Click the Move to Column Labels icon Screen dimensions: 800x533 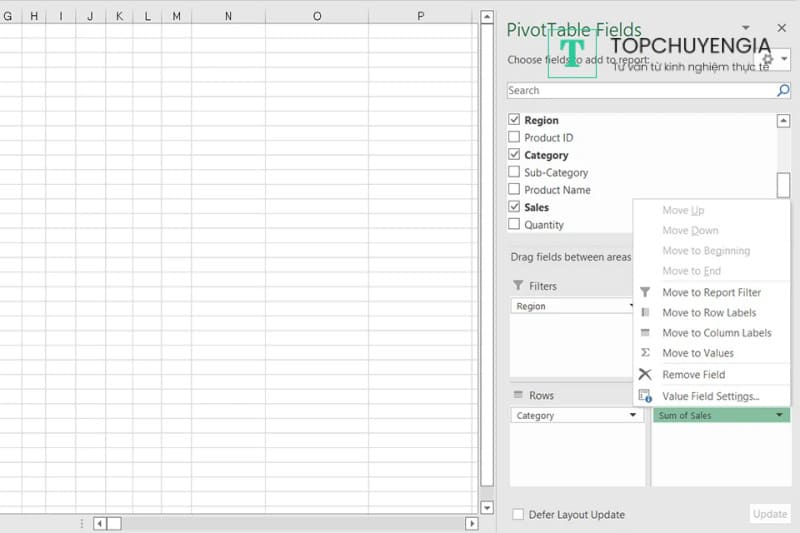(x=645, y=333)
